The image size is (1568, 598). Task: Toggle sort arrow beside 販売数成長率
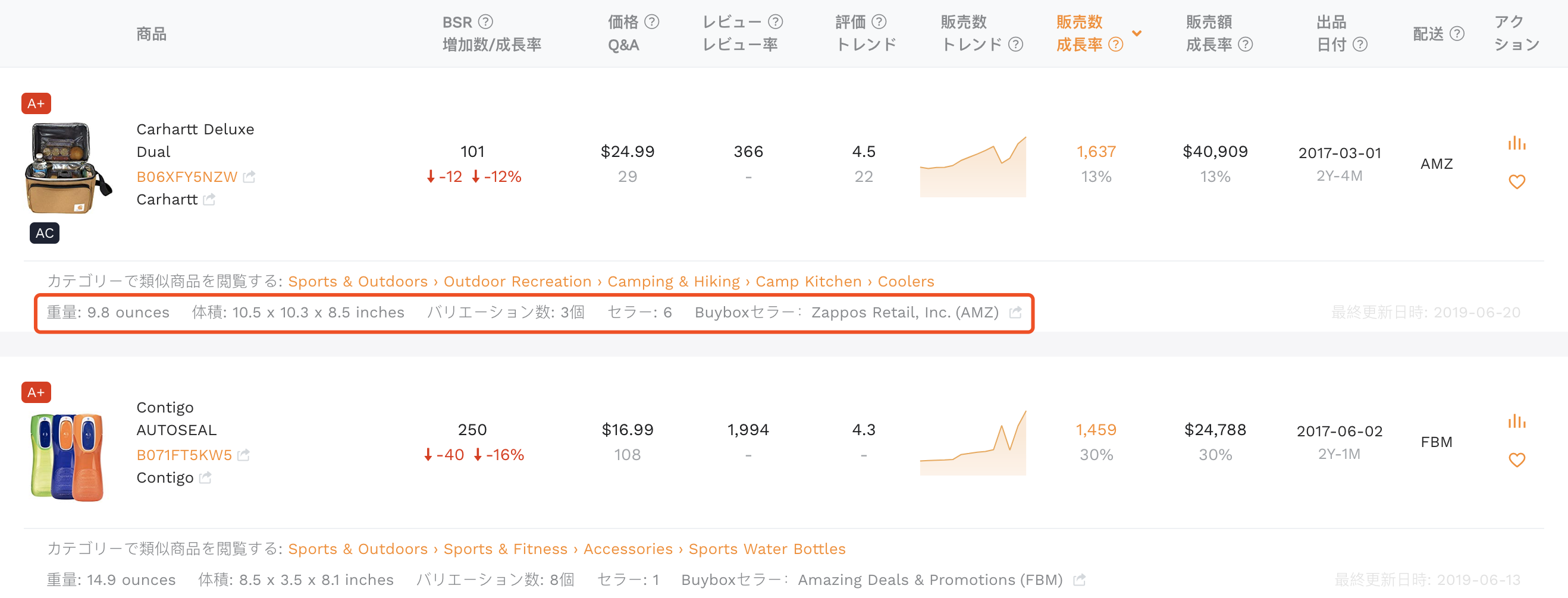[1136, 33]
